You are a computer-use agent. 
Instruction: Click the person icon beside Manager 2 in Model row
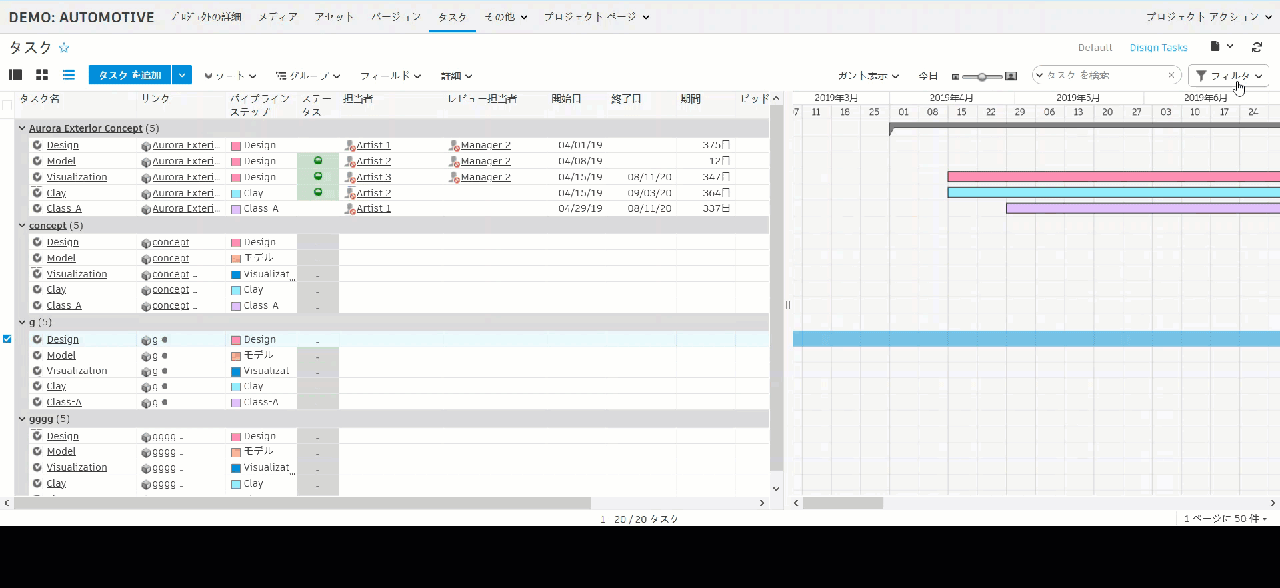pos(454,162)
